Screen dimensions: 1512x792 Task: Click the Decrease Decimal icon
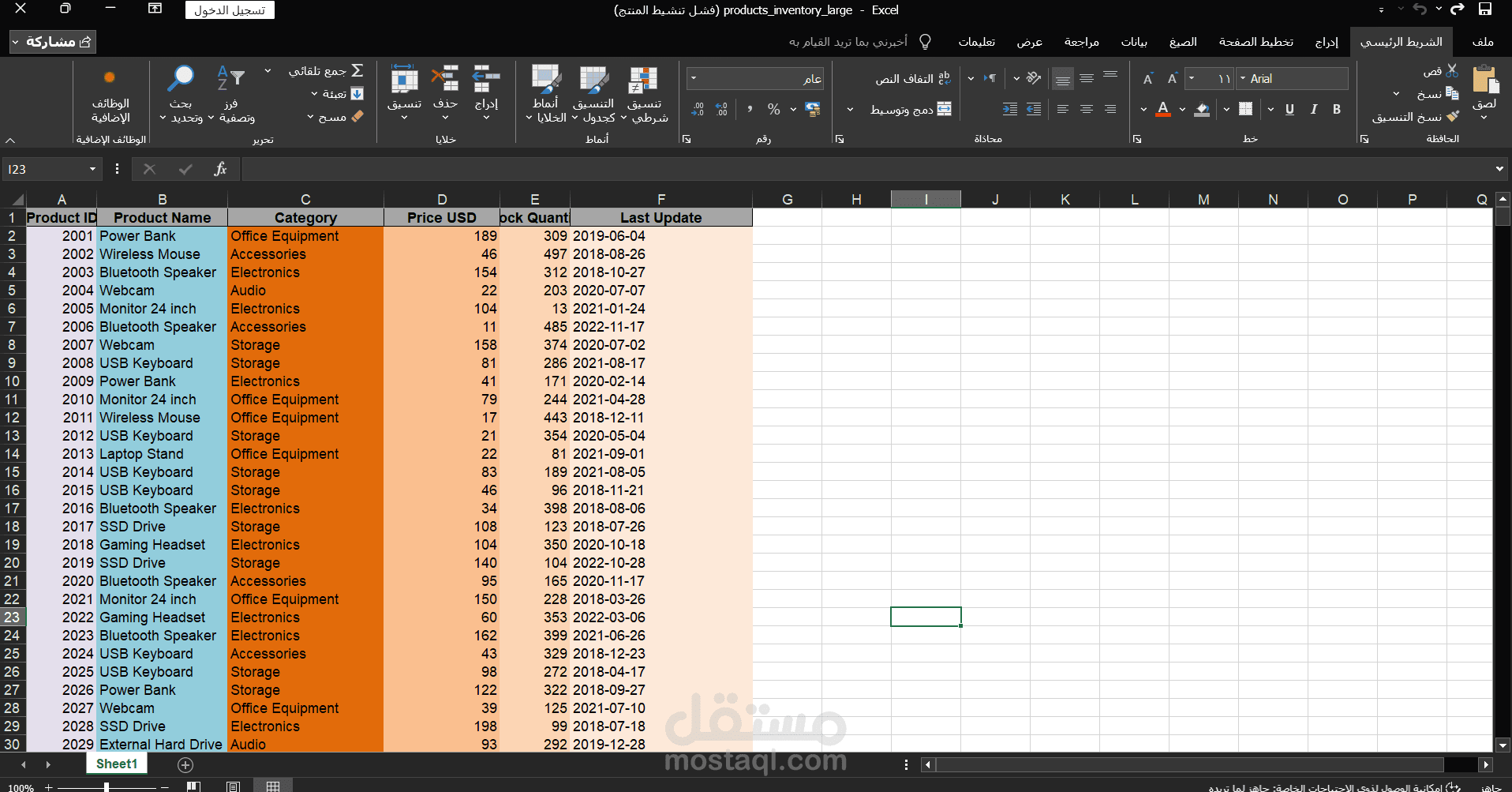point(698,109)
